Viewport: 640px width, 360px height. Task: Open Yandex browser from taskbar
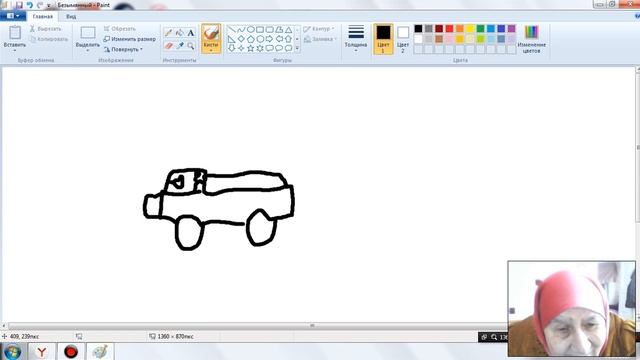pyautogui.click(x=42, y=352)
